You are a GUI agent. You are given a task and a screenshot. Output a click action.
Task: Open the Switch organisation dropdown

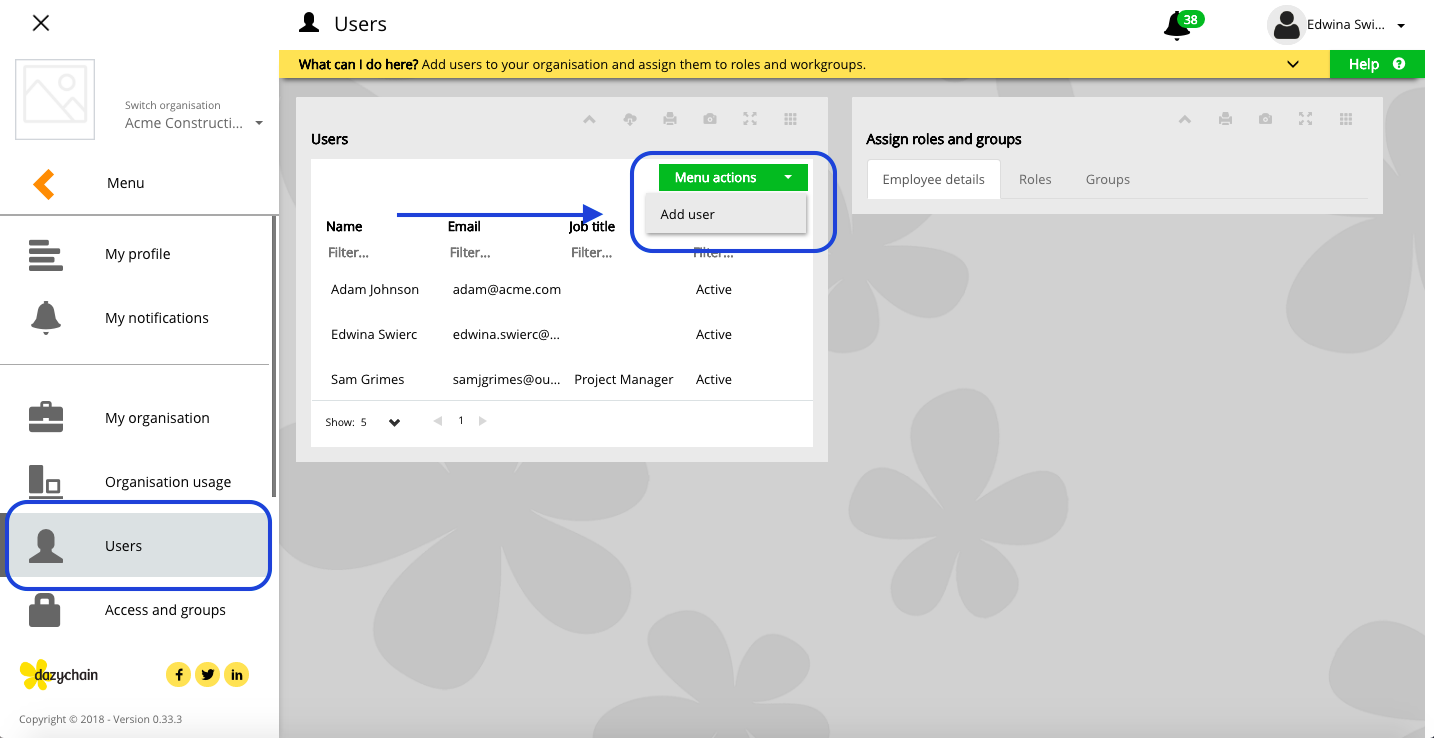coord(194,123)
